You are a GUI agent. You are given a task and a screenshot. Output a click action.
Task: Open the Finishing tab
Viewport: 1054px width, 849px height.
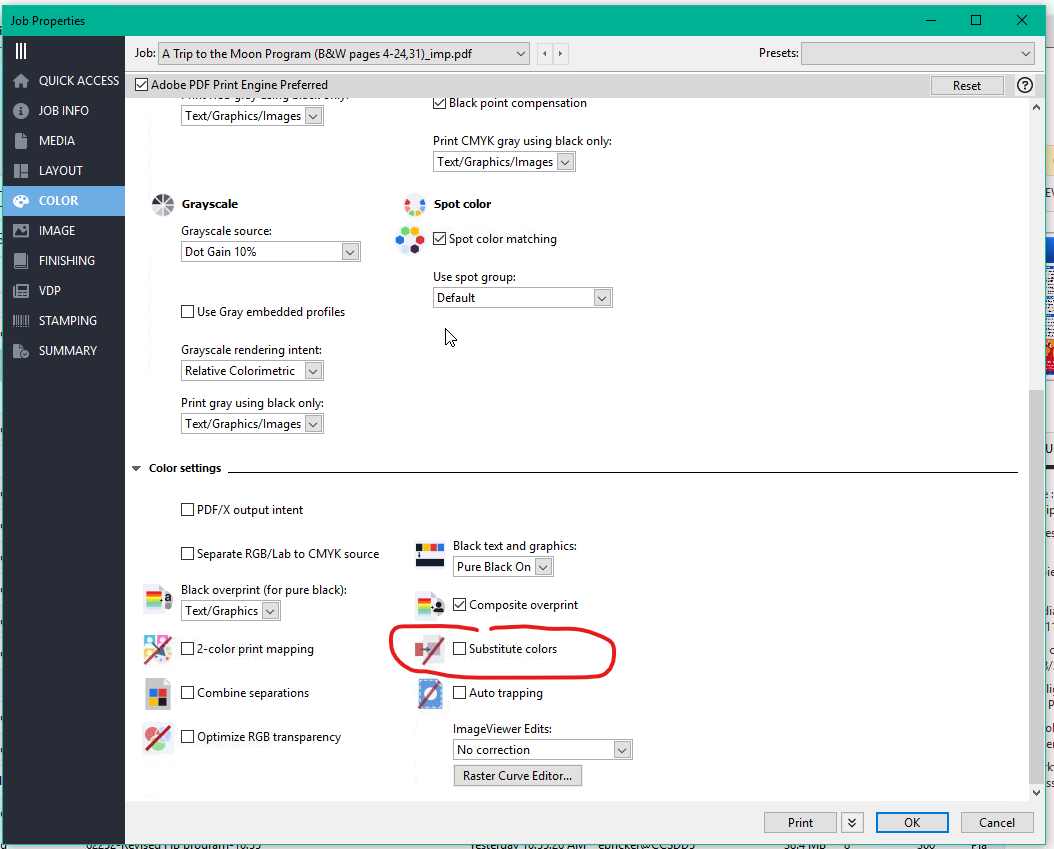[x=64, y=261]
